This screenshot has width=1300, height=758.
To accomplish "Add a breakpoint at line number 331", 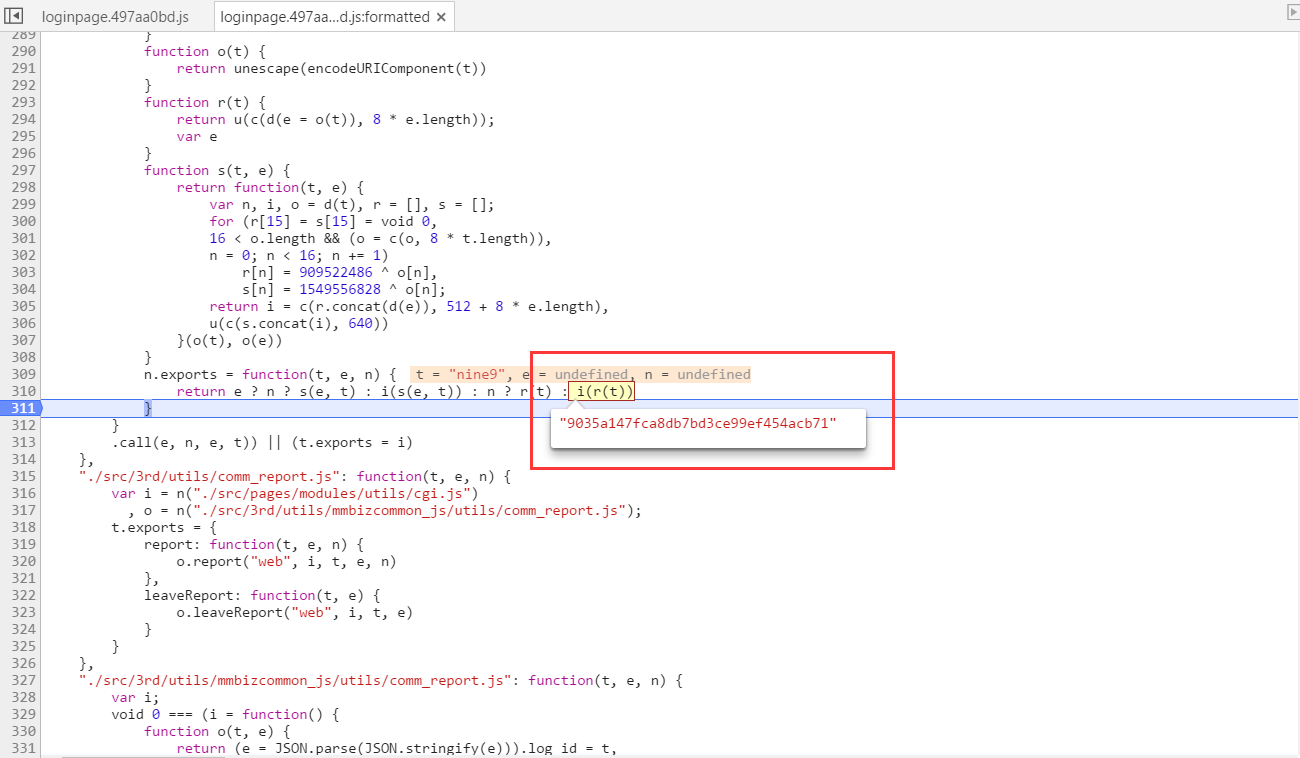I will point(24,748).
